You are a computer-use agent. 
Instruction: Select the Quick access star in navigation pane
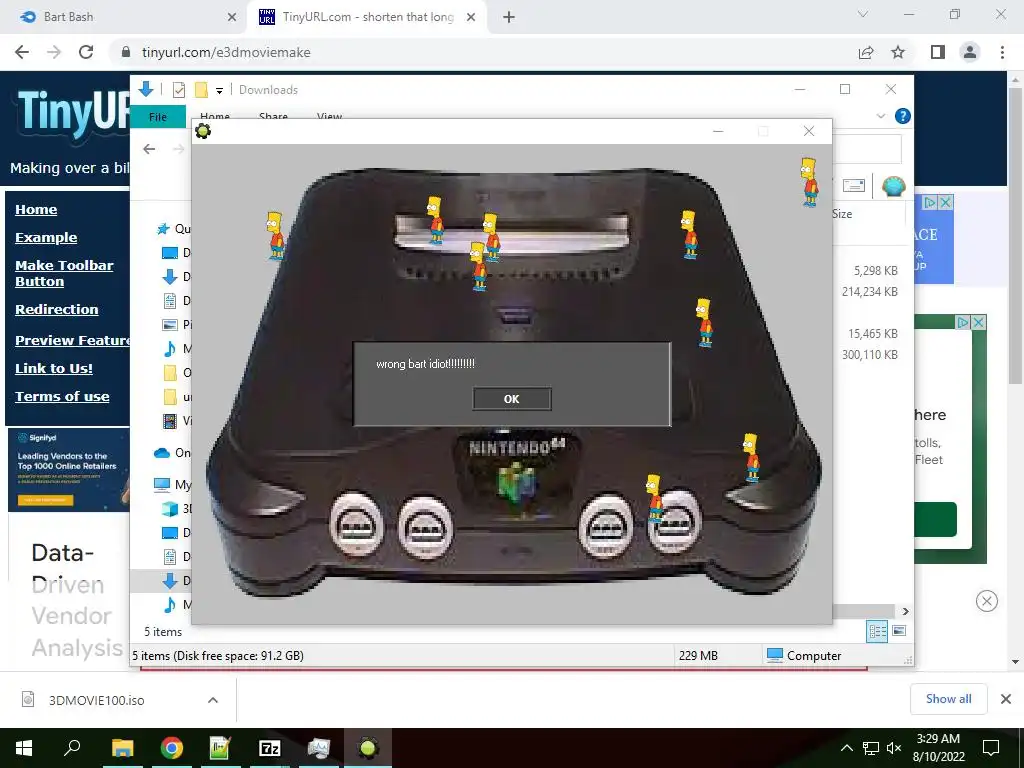pos(163,229)
